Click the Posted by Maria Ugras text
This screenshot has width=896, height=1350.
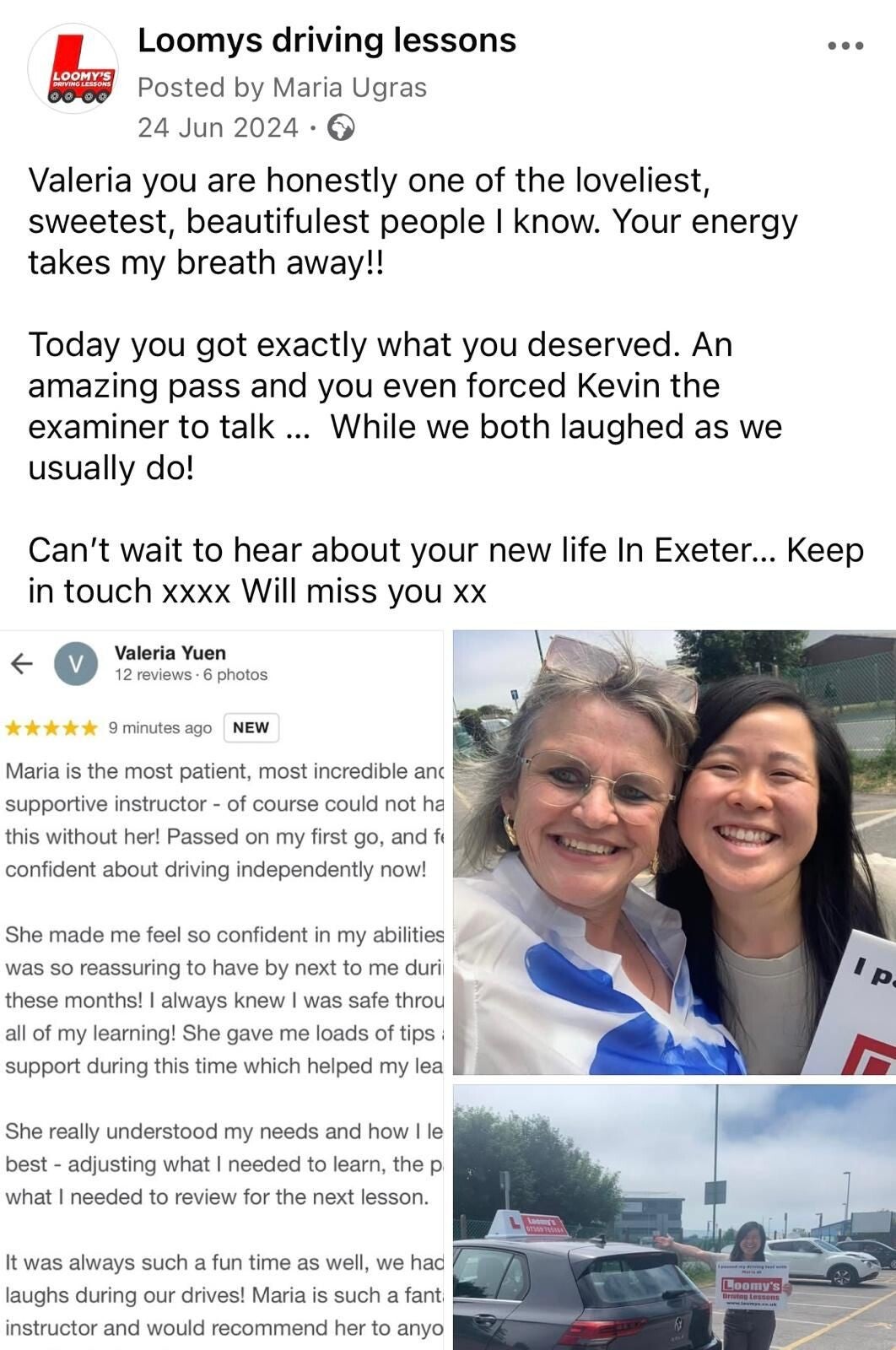[282, 87]
